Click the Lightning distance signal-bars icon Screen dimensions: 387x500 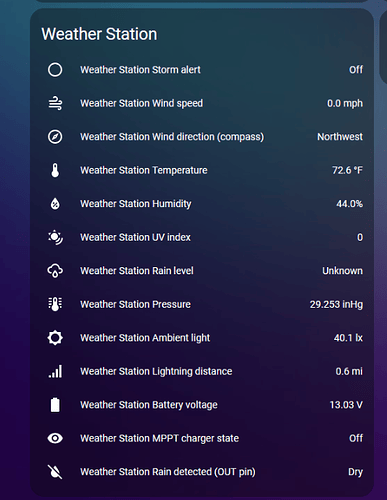tap(55, 371)
